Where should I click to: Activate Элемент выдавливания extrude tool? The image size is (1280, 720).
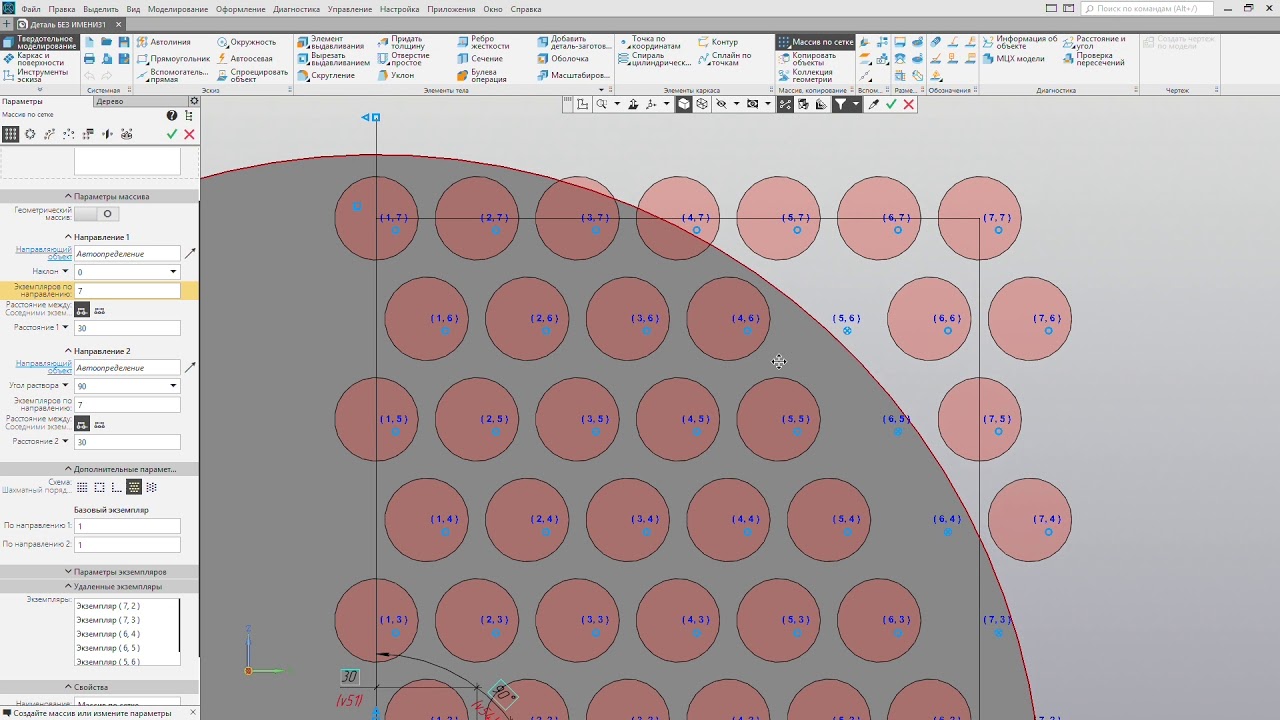tap(331, 42)
